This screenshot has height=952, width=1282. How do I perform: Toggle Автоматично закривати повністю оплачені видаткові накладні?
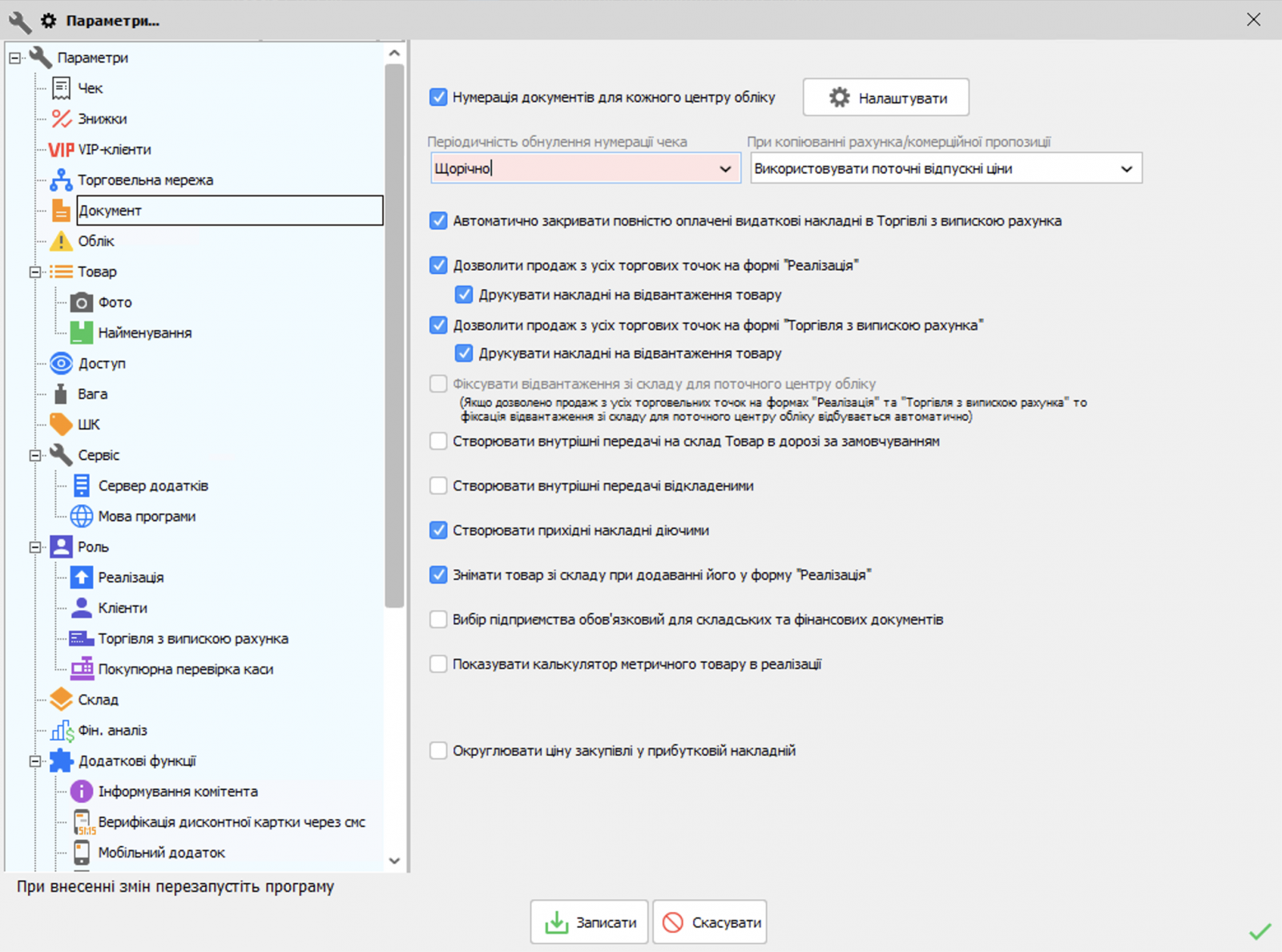(438, 221)
